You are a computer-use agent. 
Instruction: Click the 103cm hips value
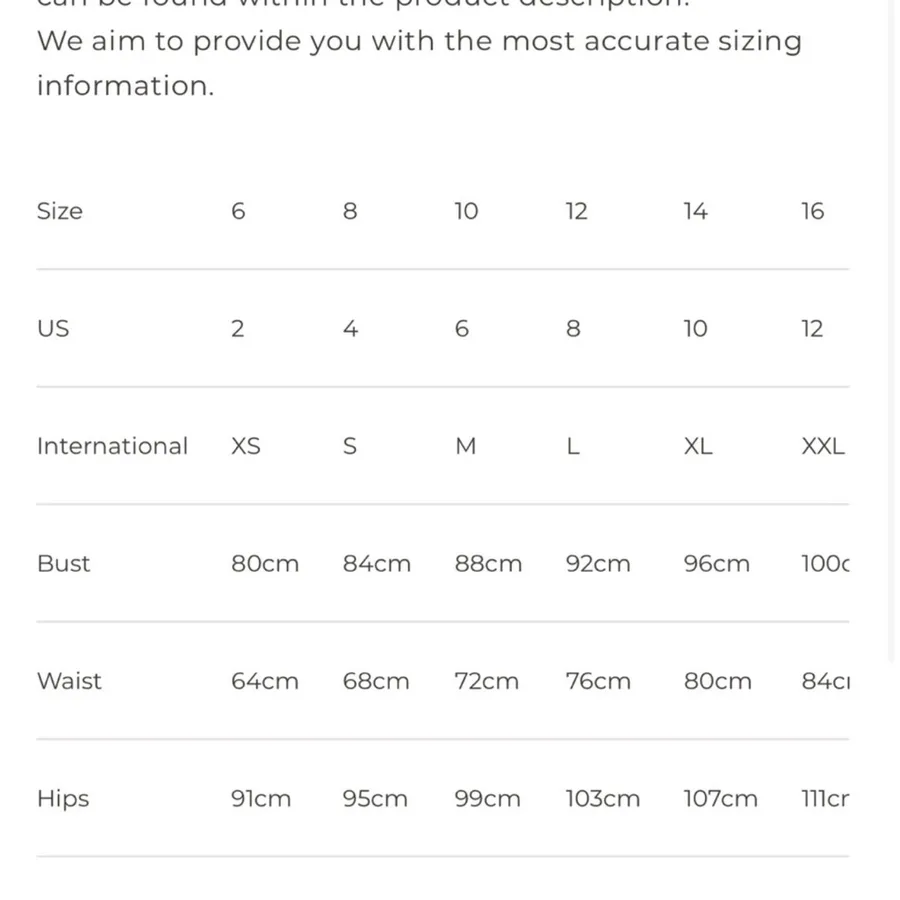coord(603,799)
